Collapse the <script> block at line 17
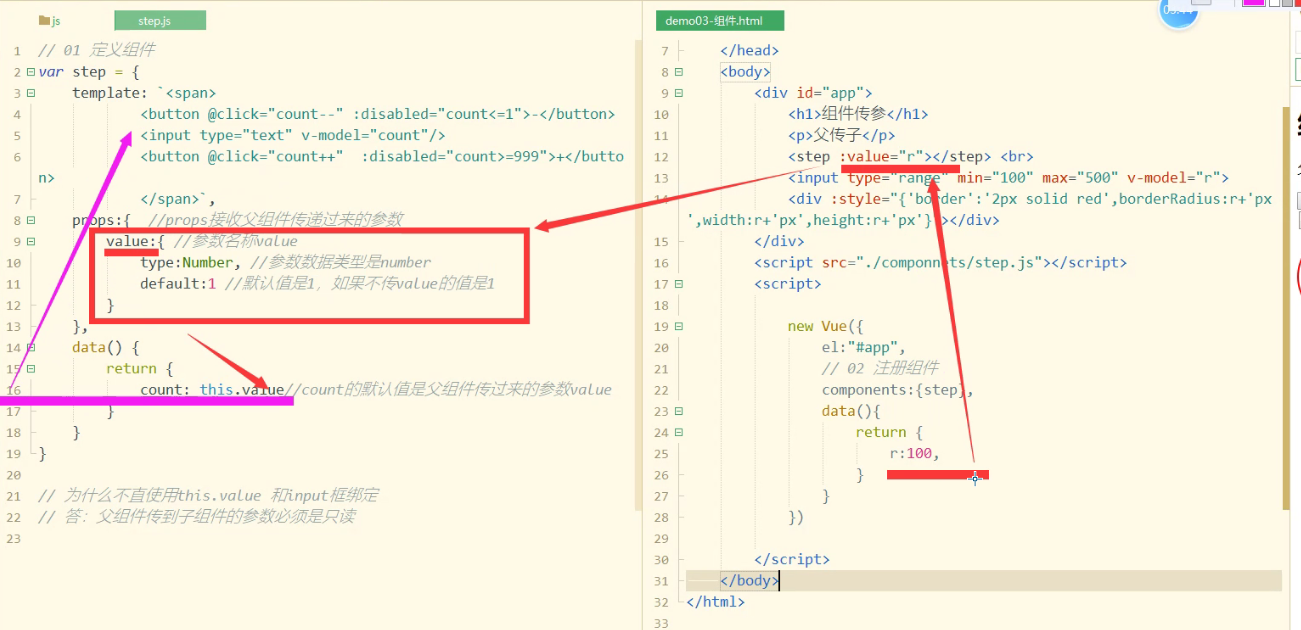Image resolution: width=1301 pixels, height=630 pixels. 679,284
